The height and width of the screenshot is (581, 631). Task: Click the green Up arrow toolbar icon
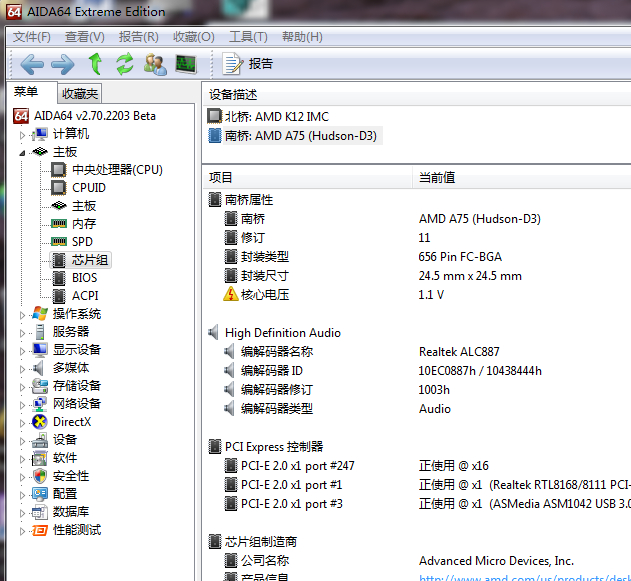(x=95, y=64)
